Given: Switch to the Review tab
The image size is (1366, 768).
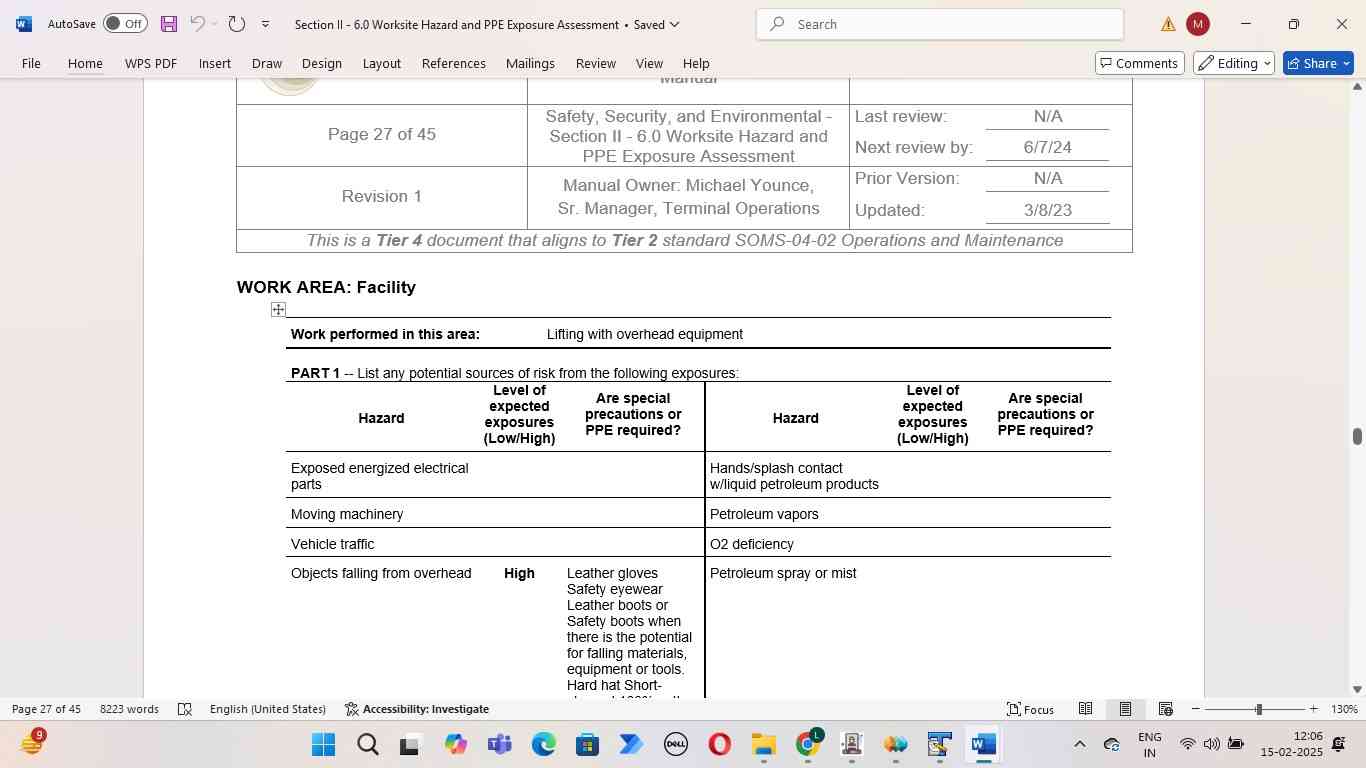Looking at the screenshot, I should [x=596, y=63].
